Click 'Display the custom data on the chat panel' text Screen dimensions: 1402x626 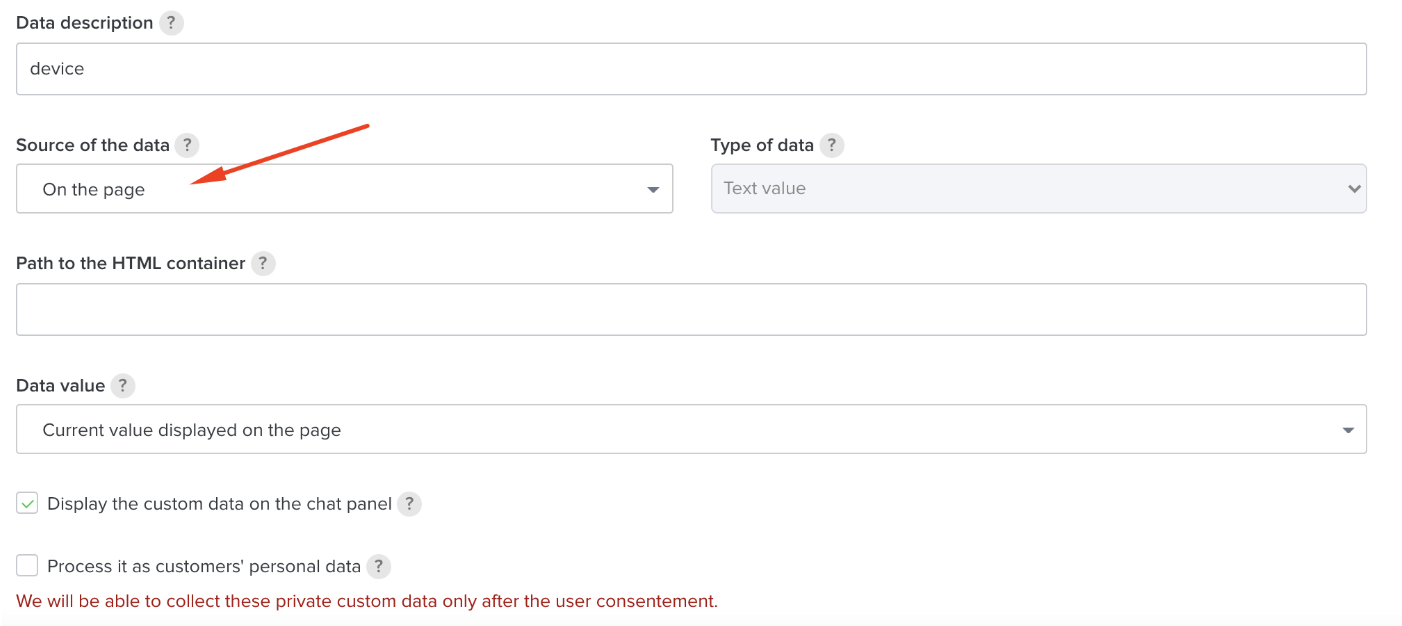(219, 504)
